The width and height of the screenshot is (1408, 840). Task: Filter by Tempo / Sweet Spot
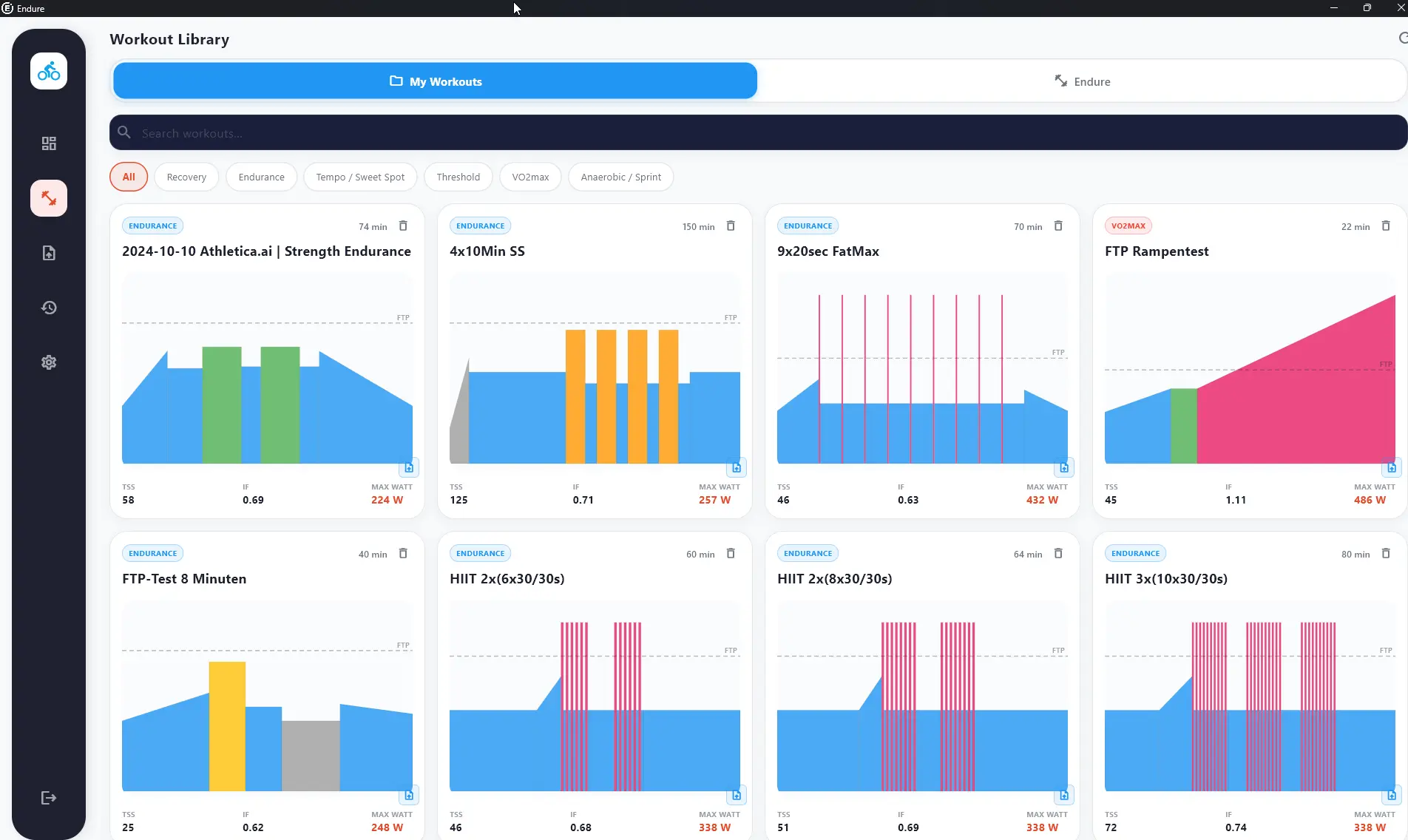tap(360, 177)
